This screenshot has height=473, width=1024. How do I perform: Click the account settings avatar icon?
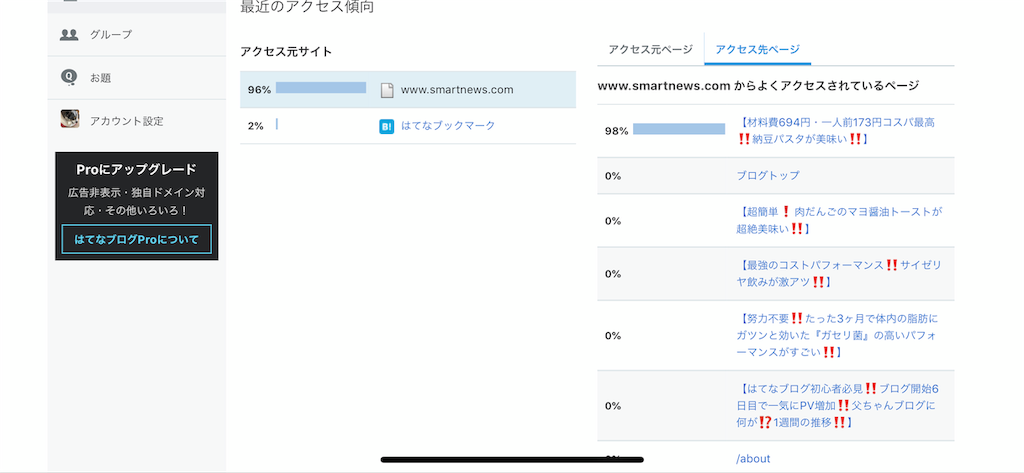tap(70, 118)
